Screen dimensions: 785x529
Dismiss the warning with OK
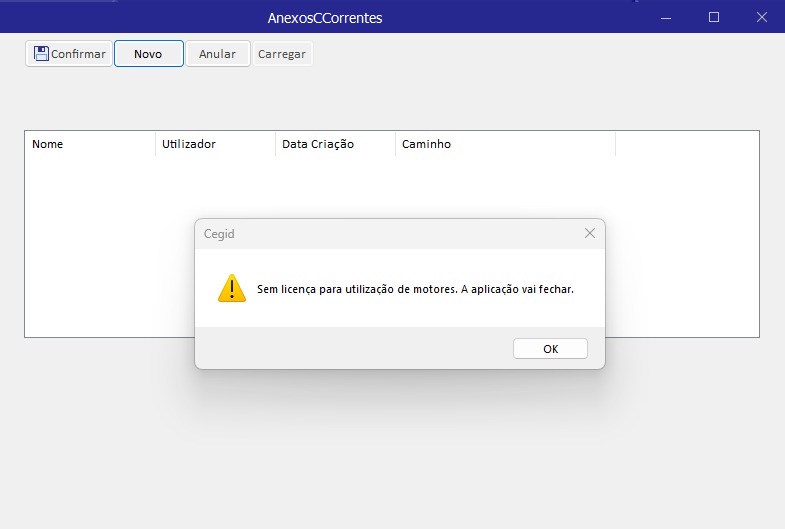click(x=550, y=349)
